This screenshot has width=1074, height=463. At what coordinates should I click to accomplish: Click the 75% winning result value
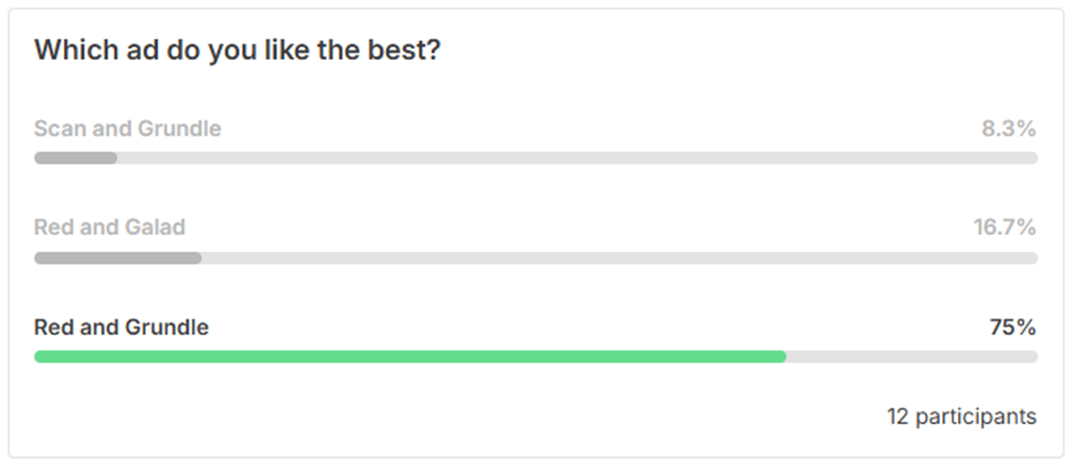tap(1012, 328)
